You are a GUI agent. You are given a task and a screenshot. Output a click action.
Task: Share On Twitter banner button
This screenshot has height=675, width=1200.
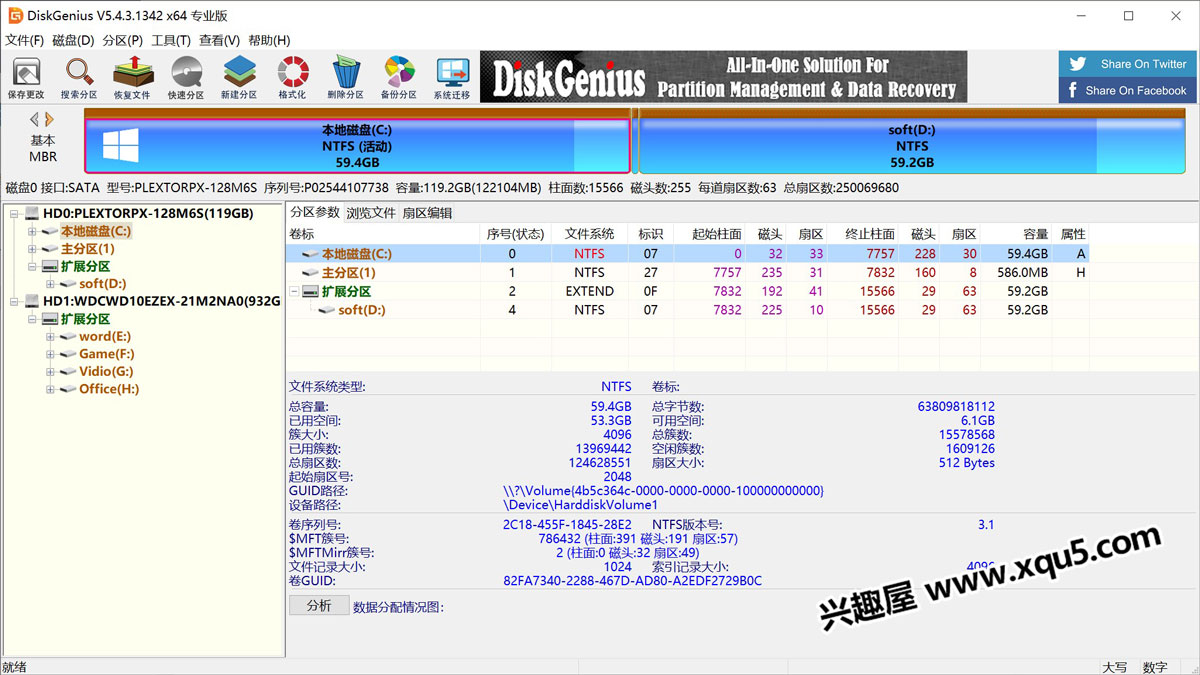click(x=1129, y=64)
